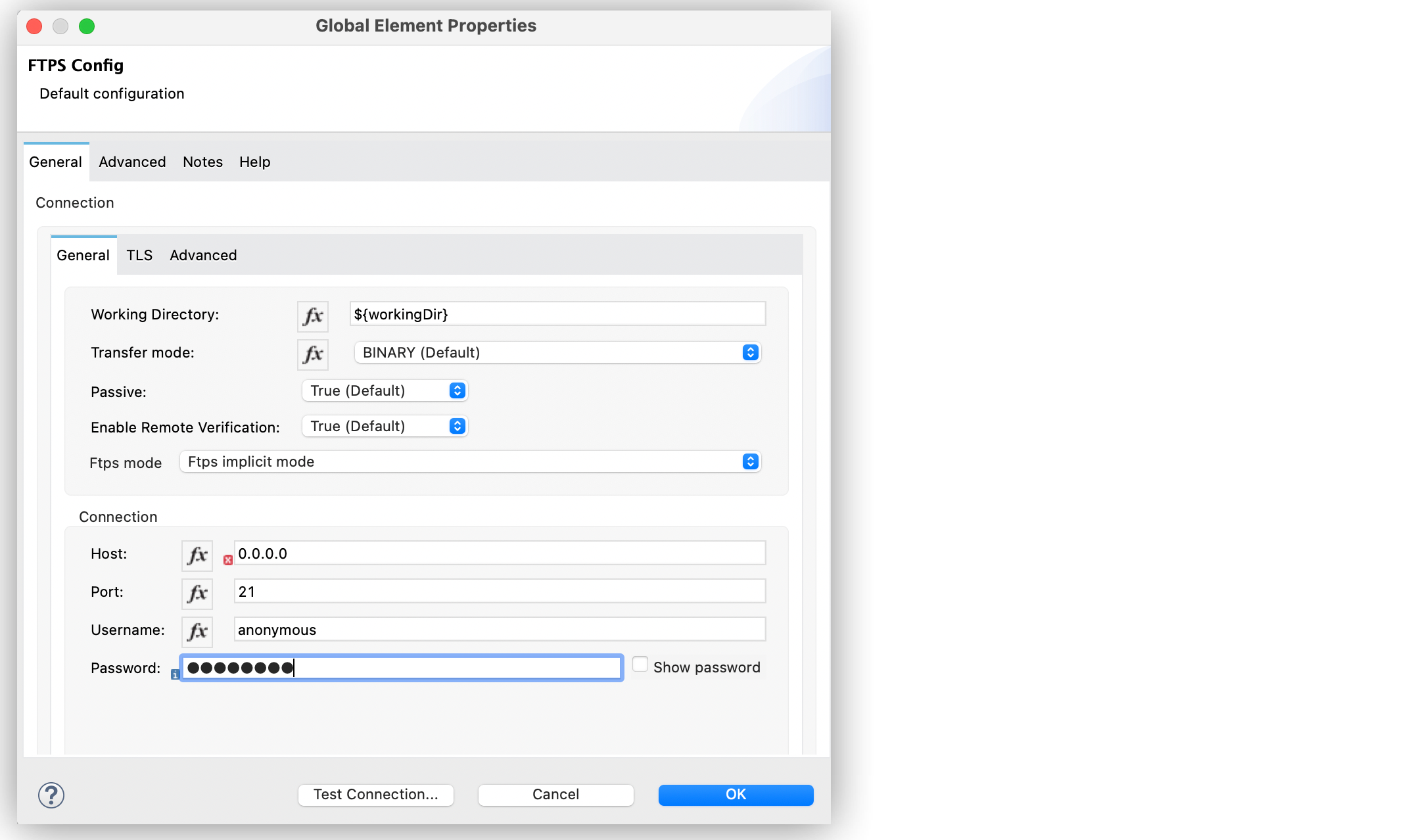Click the Test Connection button
Viewport: 1408px width, 840px height.
376,795
